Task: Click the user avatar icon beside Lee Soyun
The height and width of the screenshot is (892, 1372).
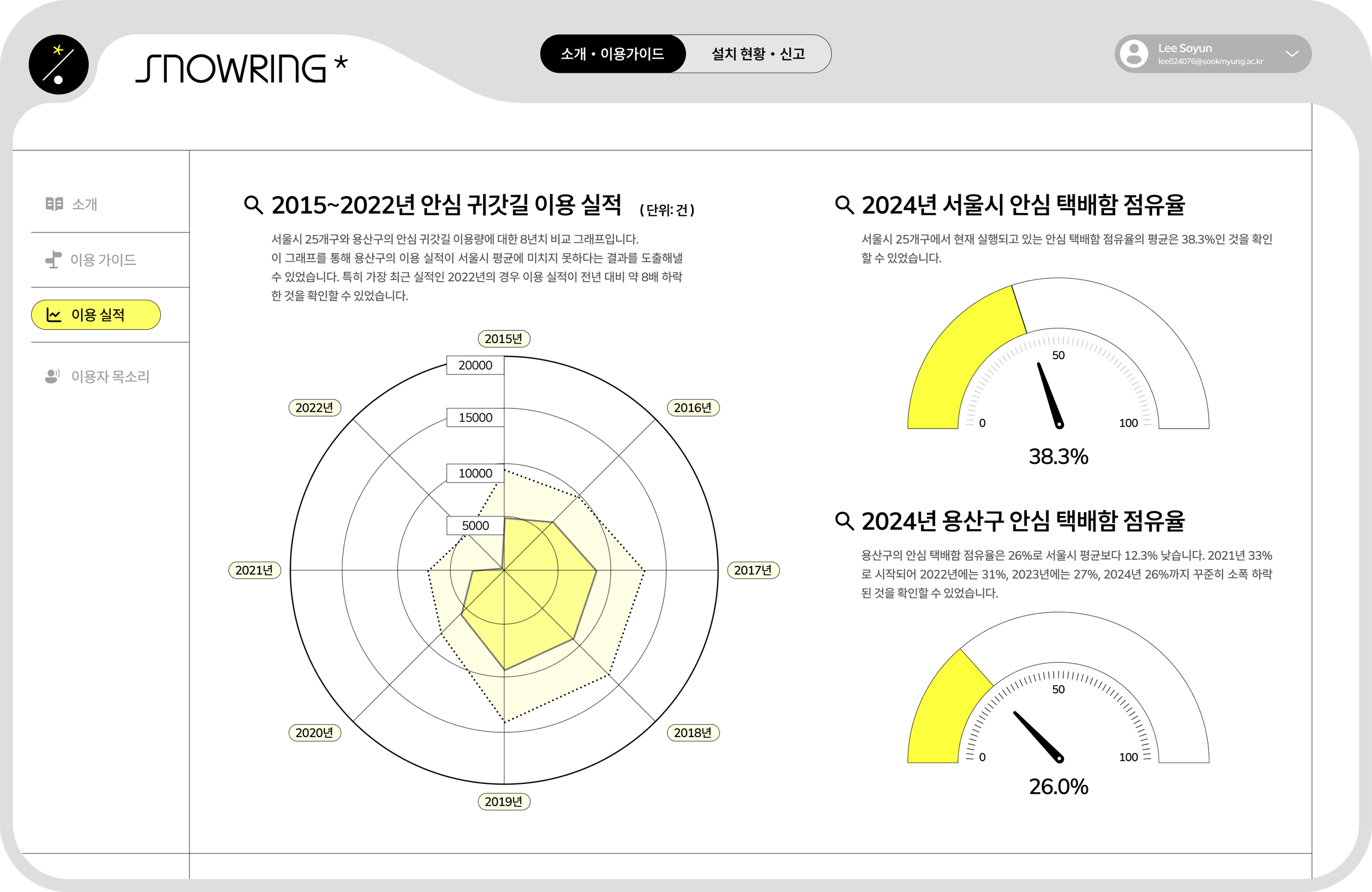Action: 1134,54
